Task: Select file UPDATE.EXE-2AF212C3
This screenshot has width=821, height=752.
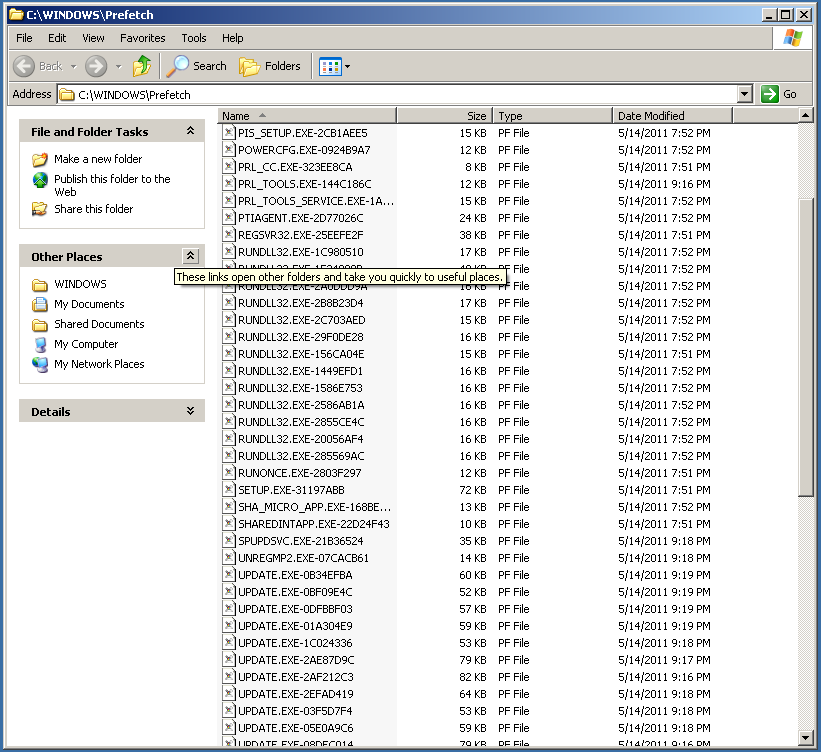Action: (295, 677)
